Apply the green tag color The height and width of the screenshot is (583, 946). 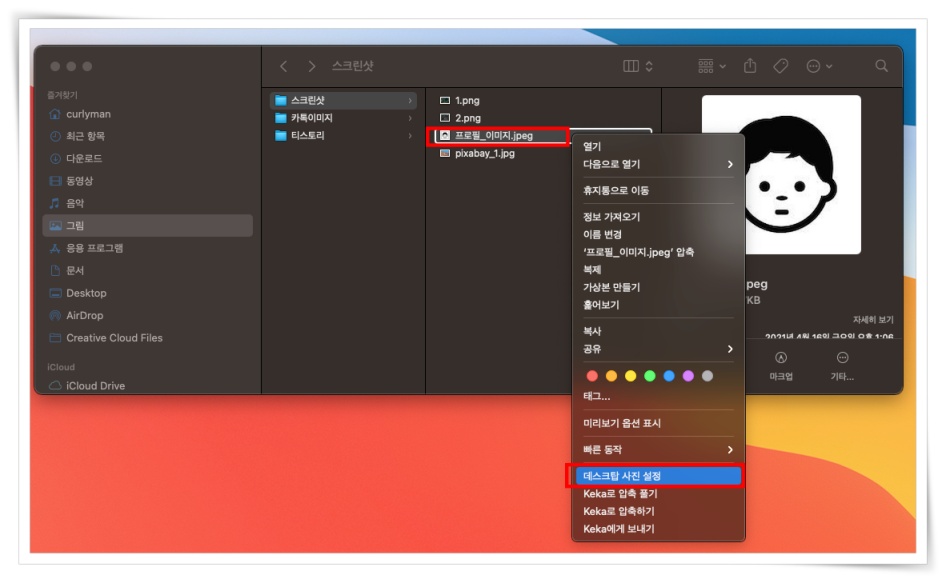coord(650,376)
